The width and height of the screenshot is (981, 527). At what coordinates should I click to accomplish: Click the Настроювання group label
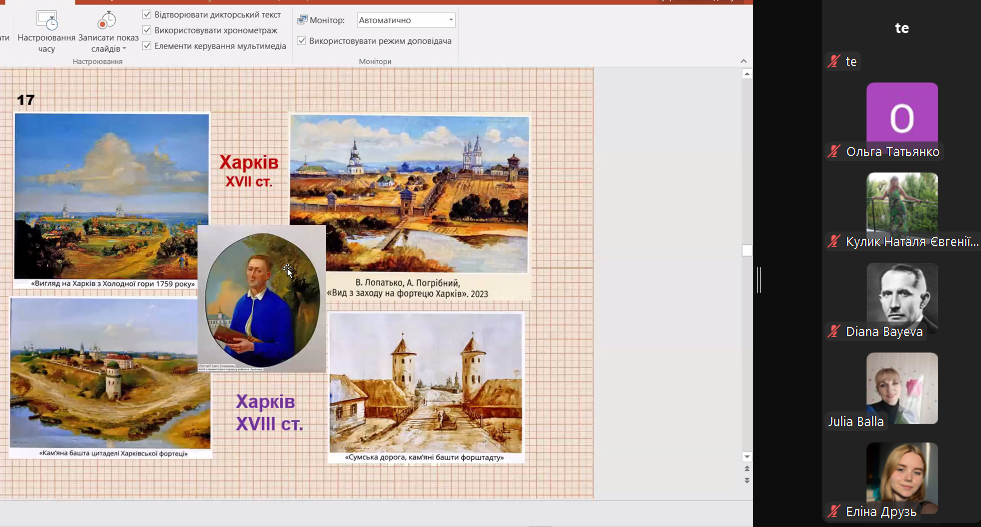point(98,61)
